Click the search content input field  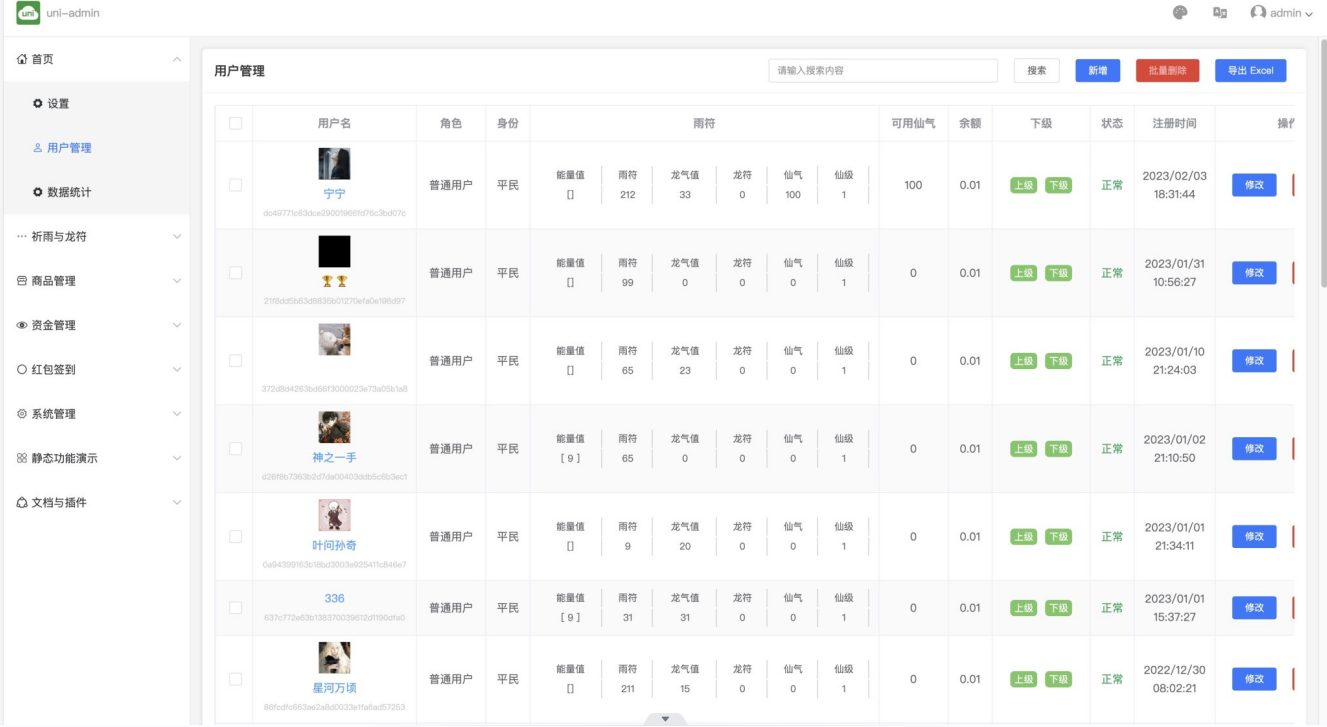[883, 71]
